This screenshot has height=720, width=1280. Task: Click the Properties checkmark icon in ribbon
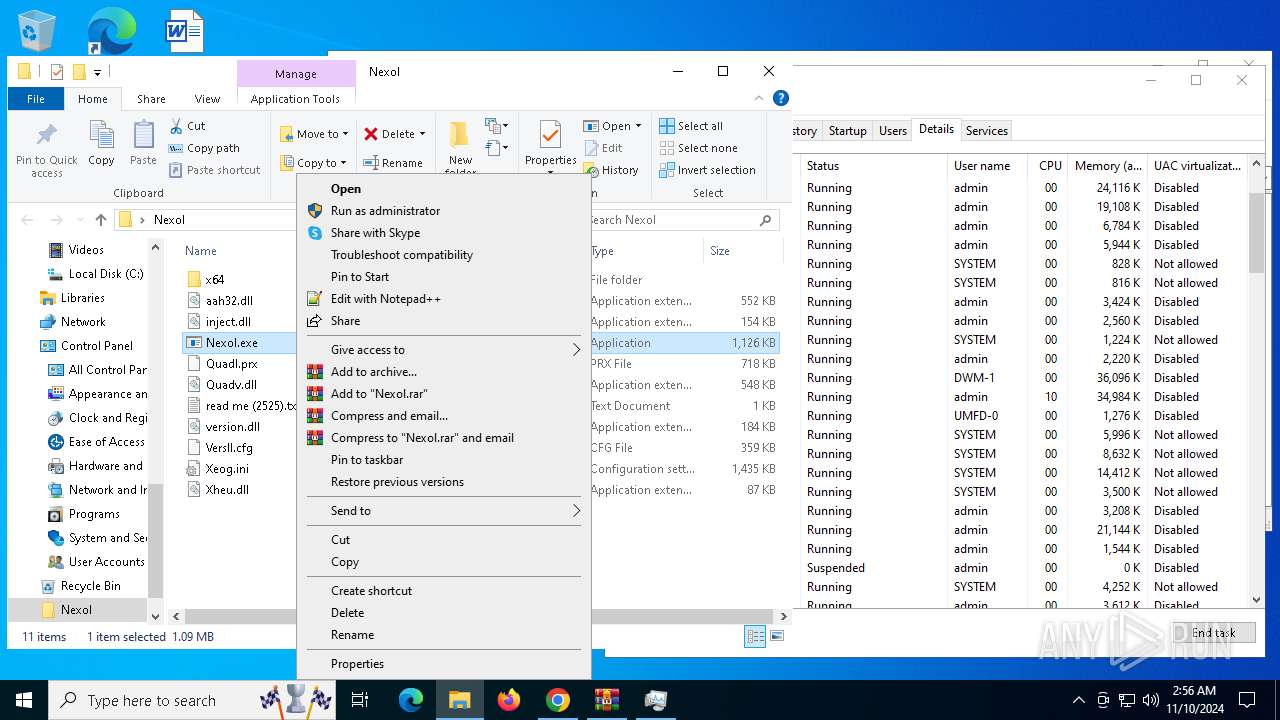point(550,134)
